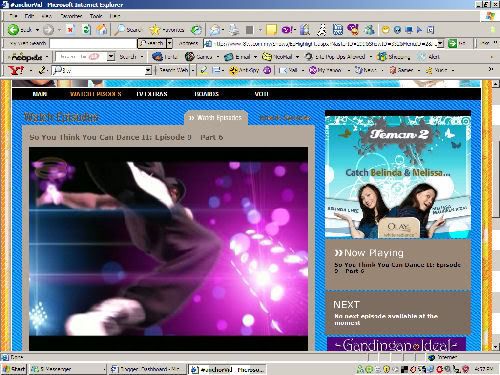This screenshot has height=375, width=500.
Task: Go to the Home page icon
Action: point(102,30)
